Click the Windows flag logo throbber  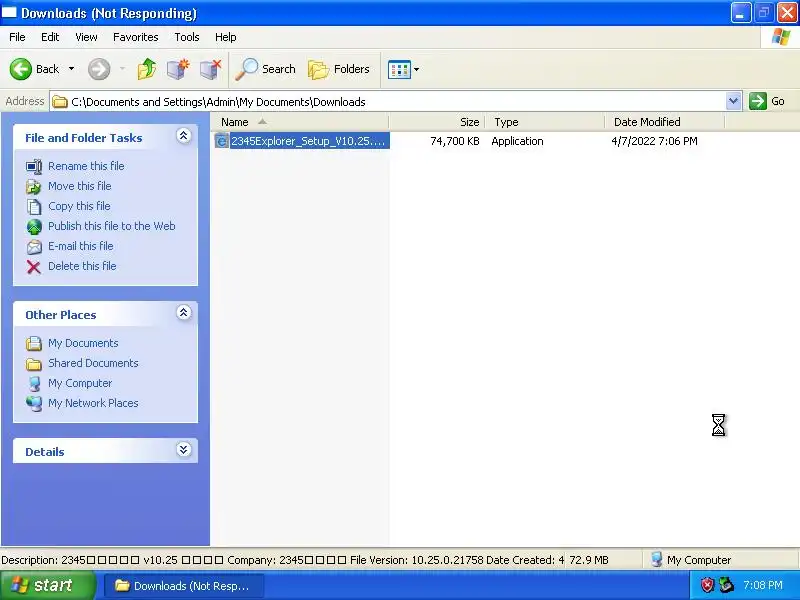(x=781, y=37)
